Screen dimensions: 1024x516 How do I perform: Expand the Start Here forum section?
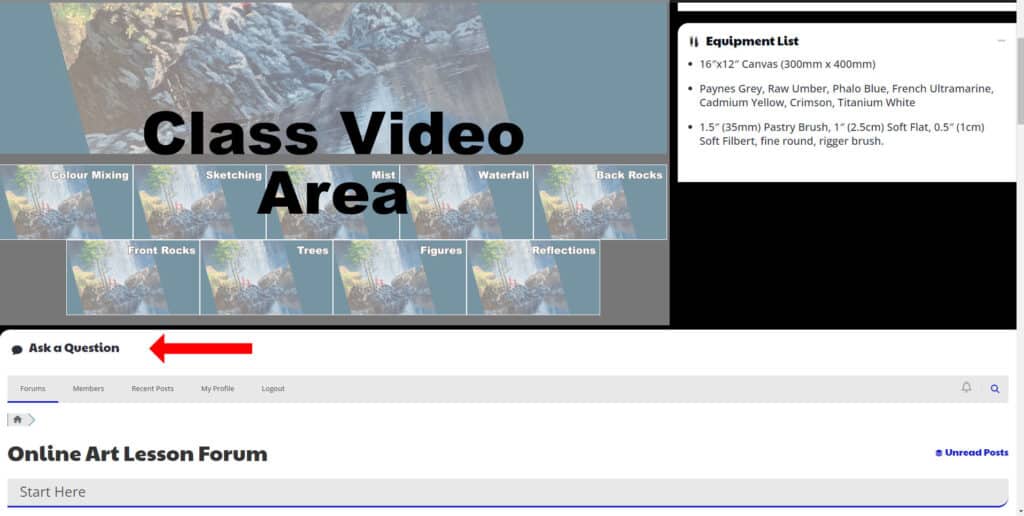tap(506, 492)
